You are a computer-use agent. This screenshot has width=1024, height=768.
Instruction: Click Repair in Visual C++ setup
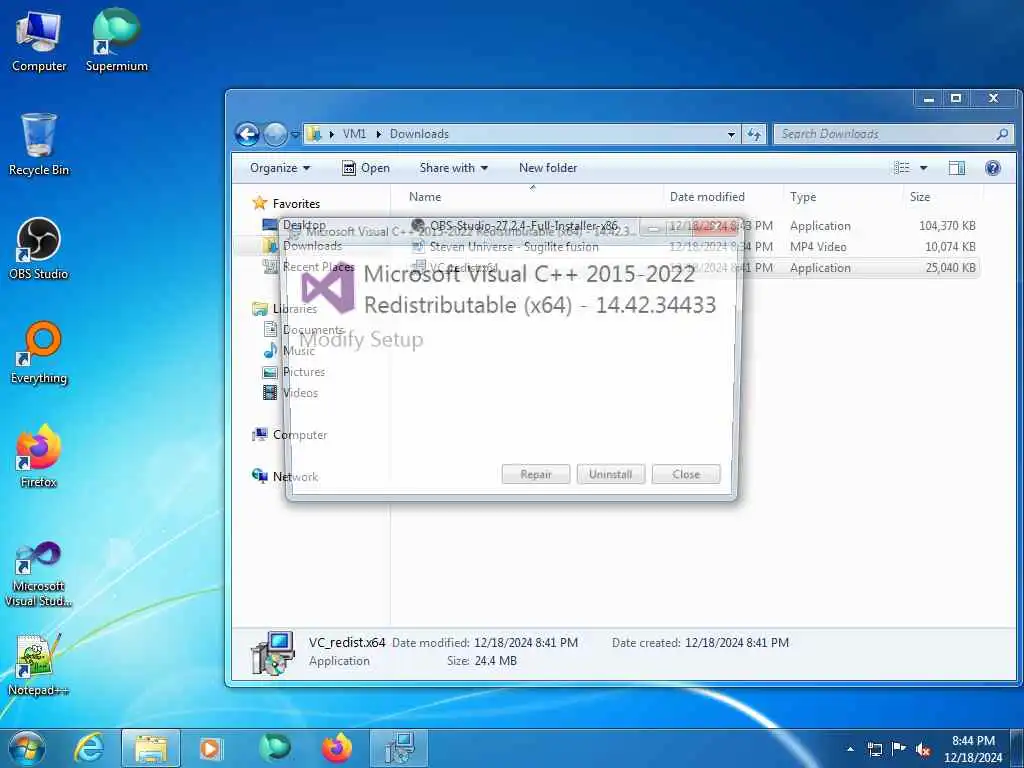click(536, 474)
